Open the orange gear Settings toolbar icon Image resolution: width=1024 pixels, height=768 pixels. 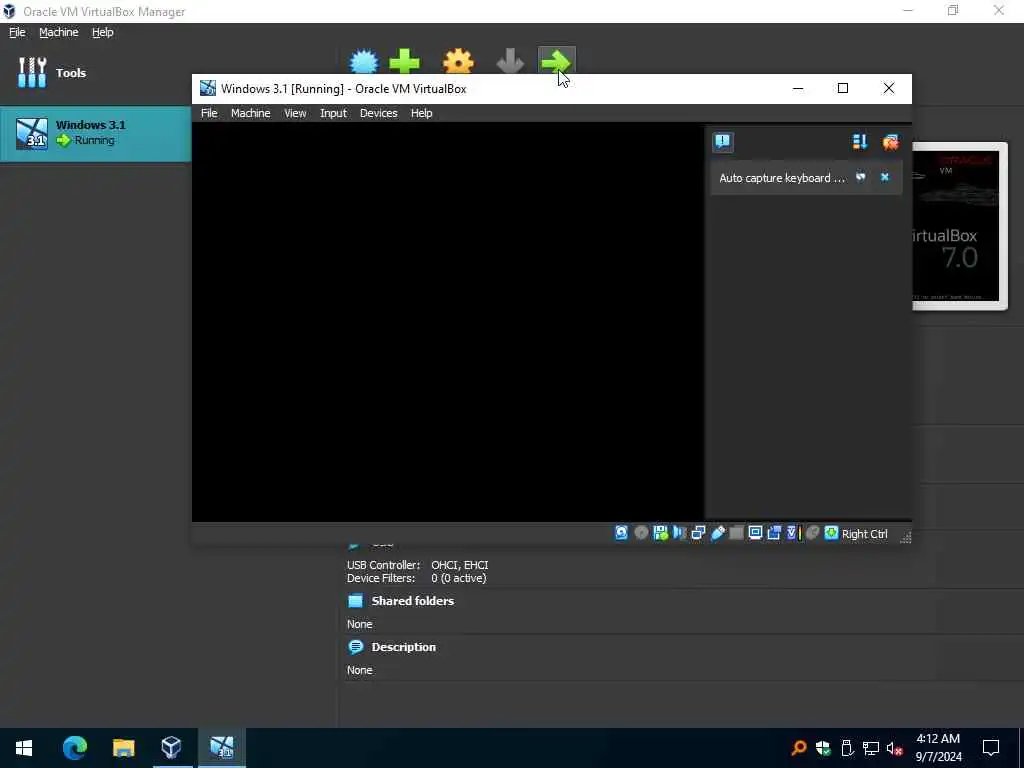(x=458, y=62)
